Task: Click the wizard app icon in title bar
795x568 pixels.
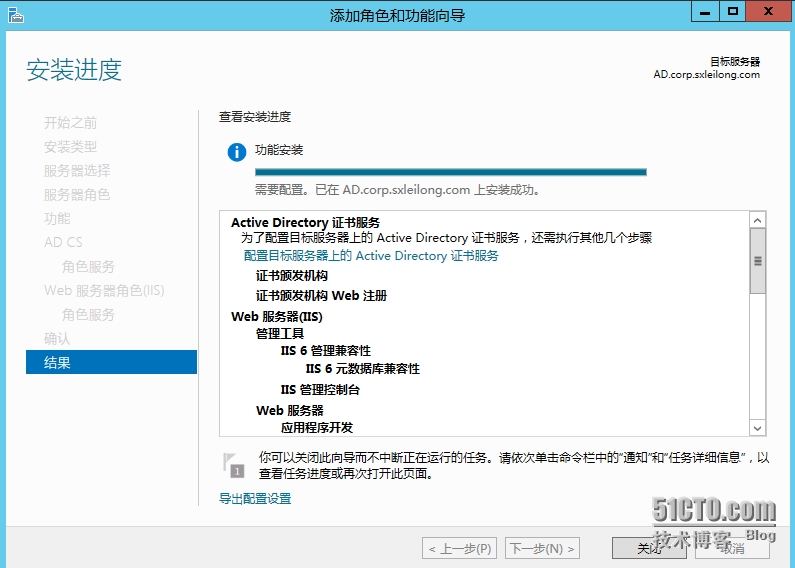Action: (x=16, y=15)
